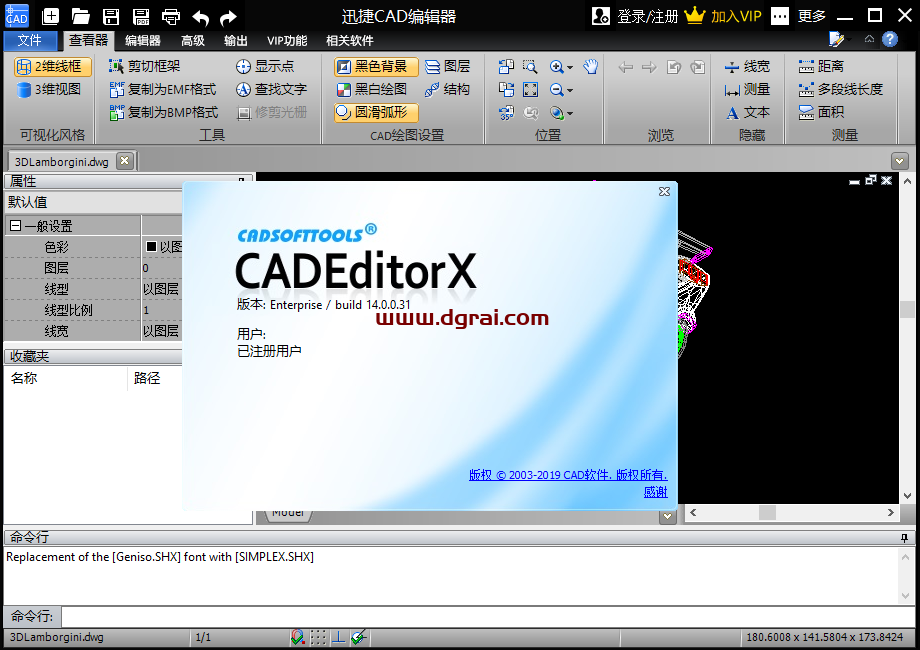Viewport: 920px width, 650px height.
Task: Open the zoom-in dropdown arrow
Action: (x=570, y=67)
